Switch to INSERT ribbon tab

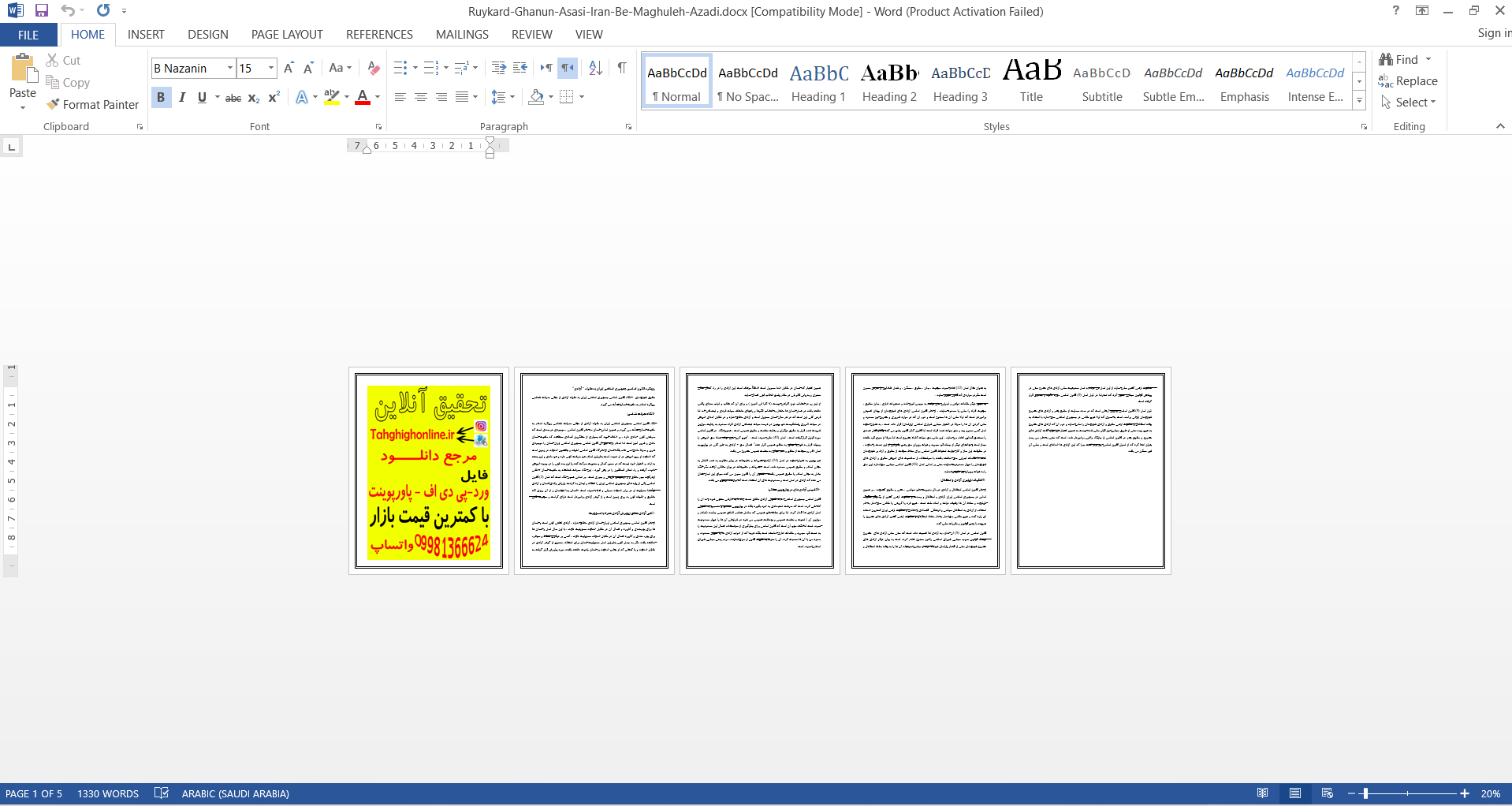click(146, 35)
